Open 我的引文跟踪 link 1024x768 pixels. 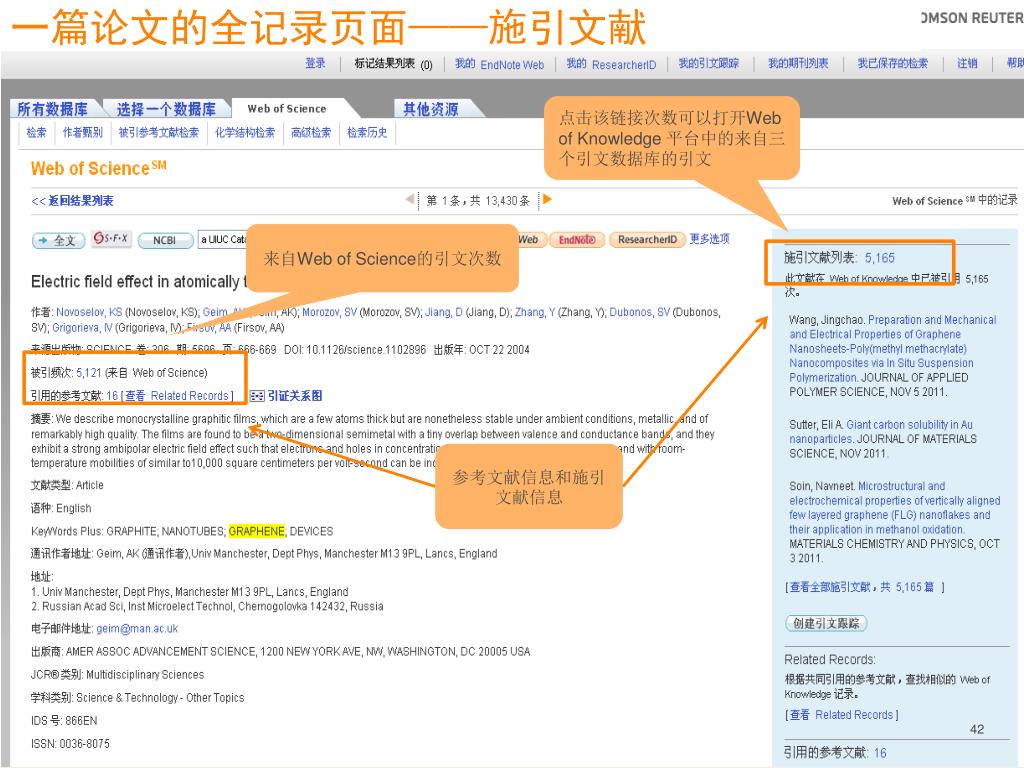pos(709,63)
